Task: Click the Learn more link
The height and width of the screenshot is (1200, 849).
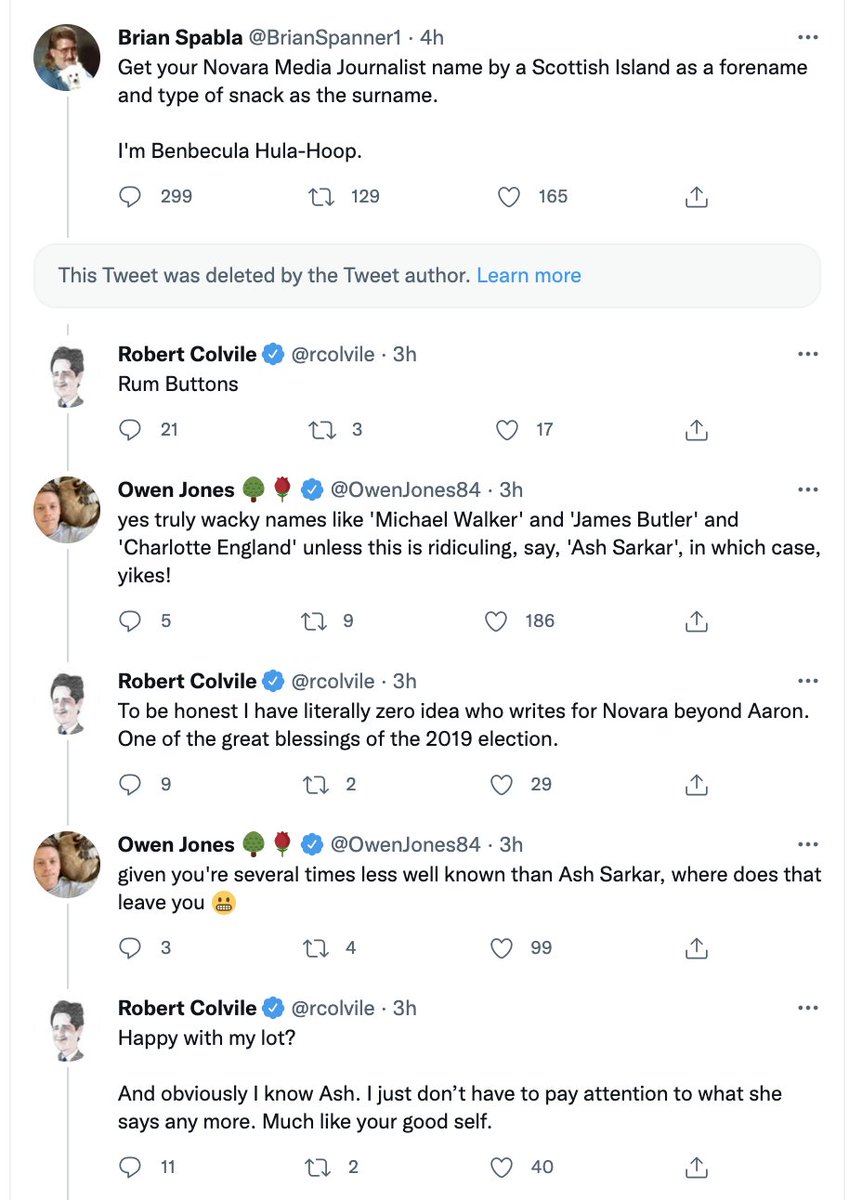Action: [528, 275]
